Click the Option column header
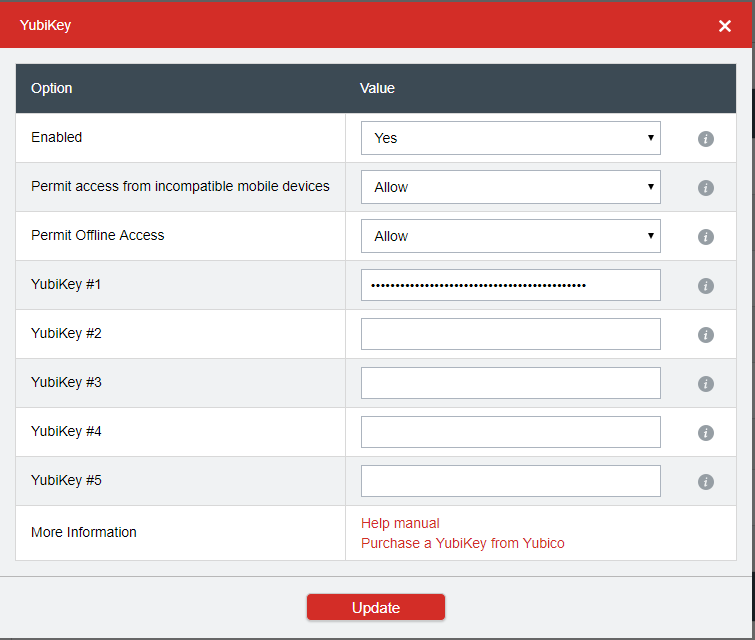Screen dimensions: 755x640 [x=52, y=89]
